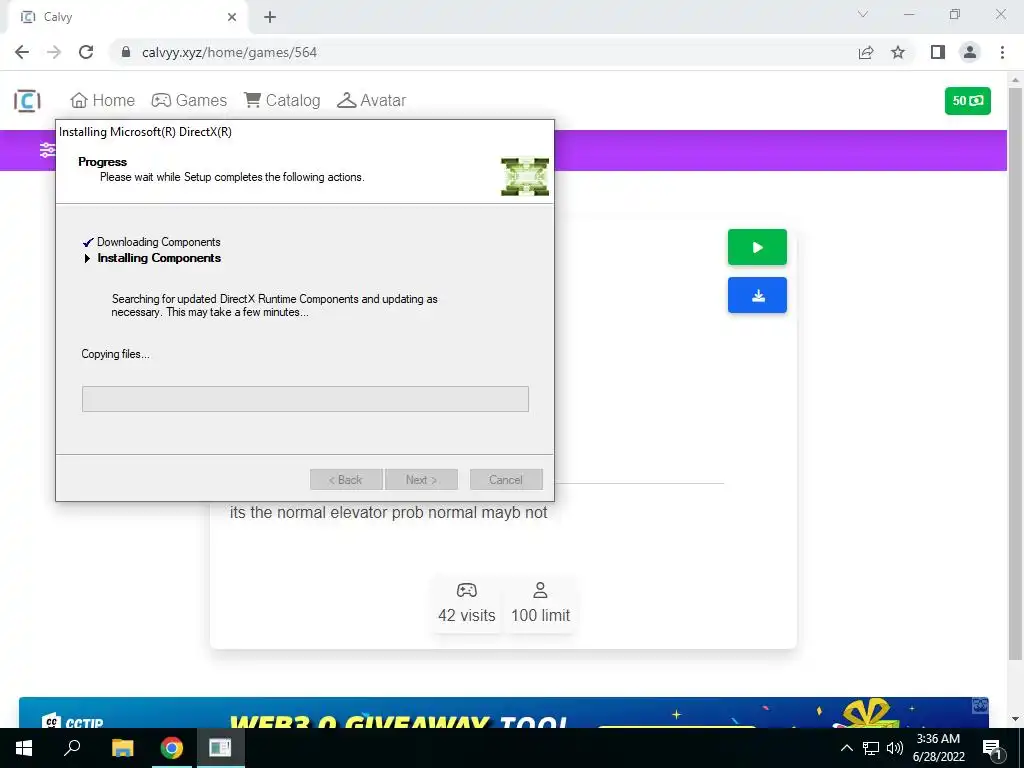Go back in browser history

coord(22,52)
